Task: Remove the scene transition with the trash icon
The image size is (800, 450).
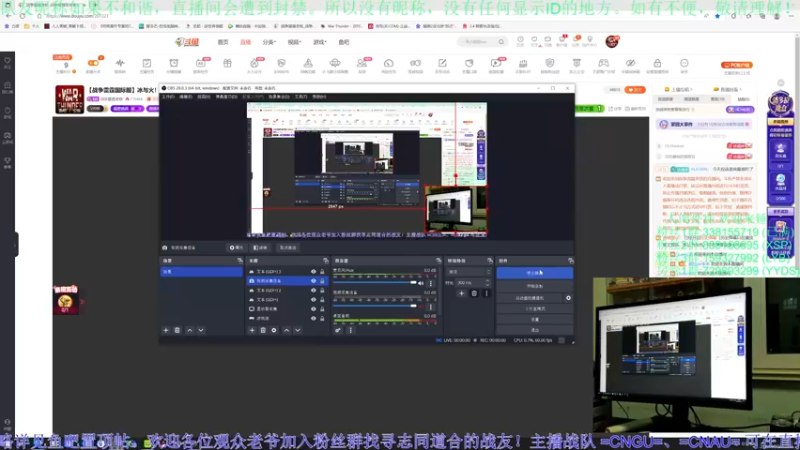Action: click(474, 293)
